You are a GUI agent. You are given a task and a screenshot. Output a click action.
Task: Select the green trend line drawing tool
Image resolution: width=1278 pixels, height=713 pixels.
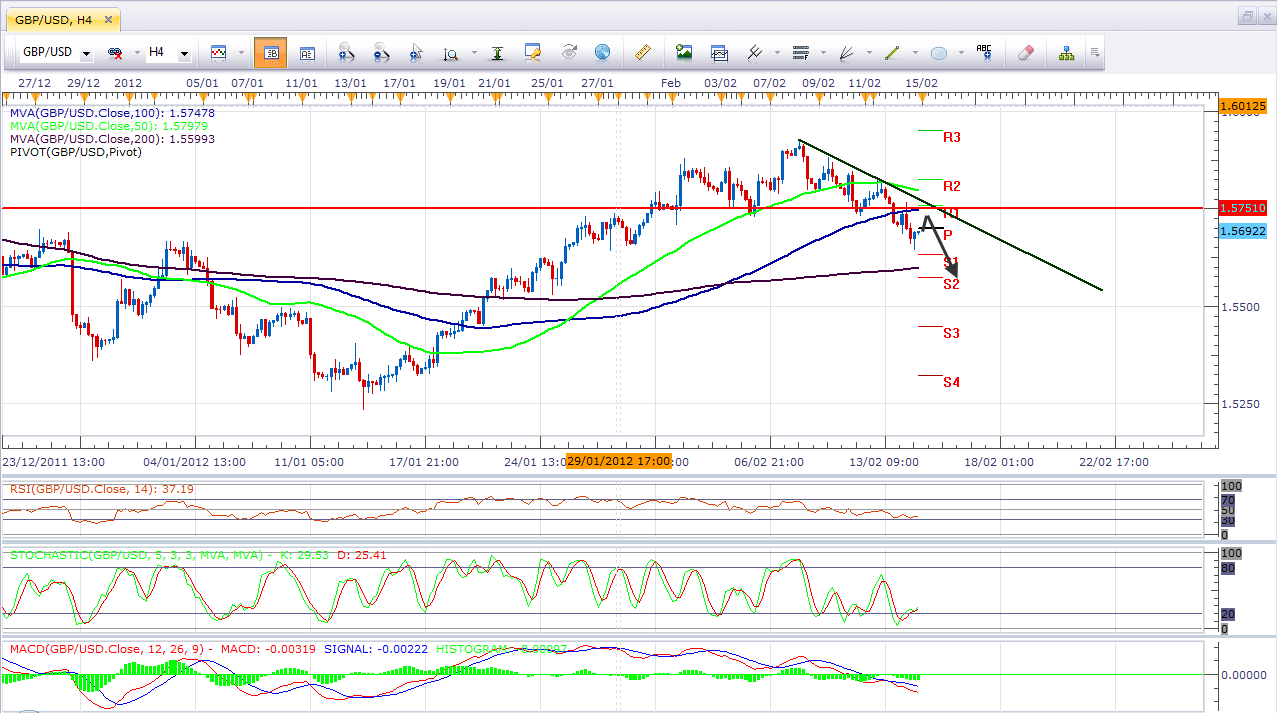click(x=892, y=52)
